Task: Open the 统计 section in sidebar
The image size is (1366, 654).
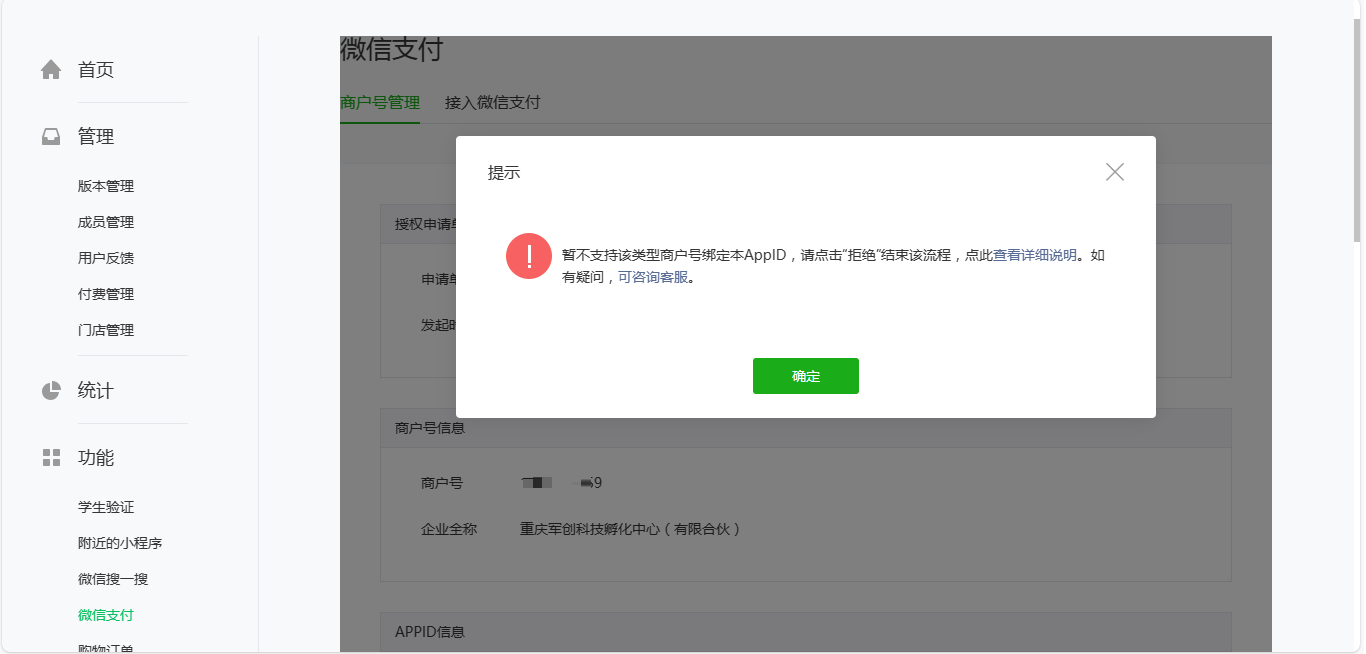Action: tap(96, 391)
